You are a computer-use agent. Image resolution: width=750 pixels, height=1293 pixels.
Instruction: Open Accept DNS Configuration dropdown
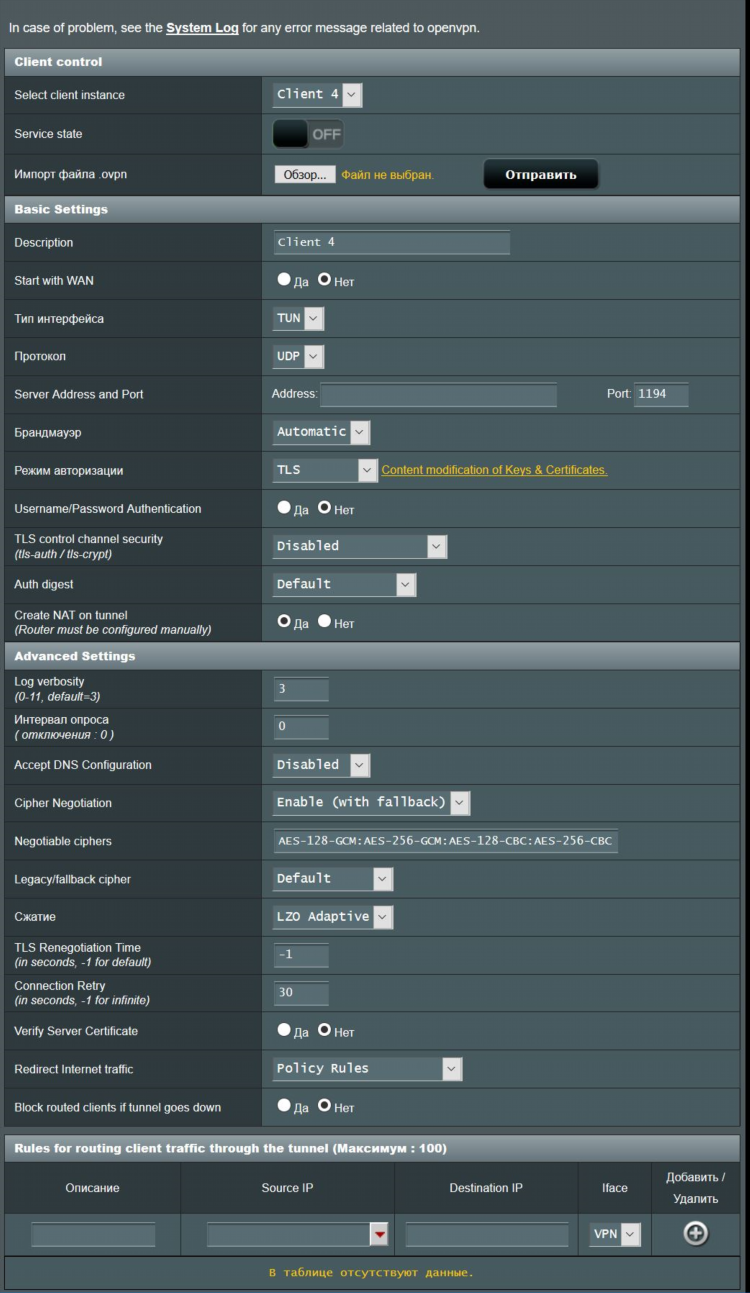pyautogui.click(x=321, y=765)
